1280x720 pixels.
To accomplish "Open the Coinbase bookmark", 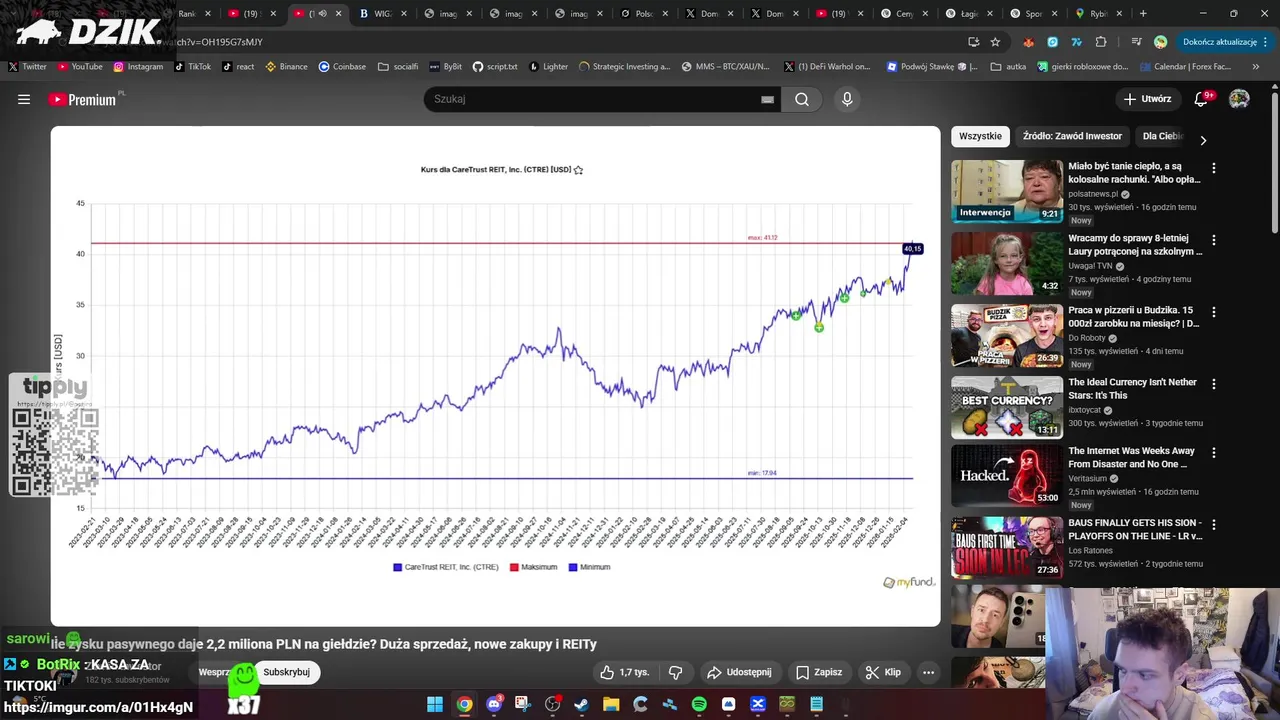I will pyautogui.click(x=342, y=67).
